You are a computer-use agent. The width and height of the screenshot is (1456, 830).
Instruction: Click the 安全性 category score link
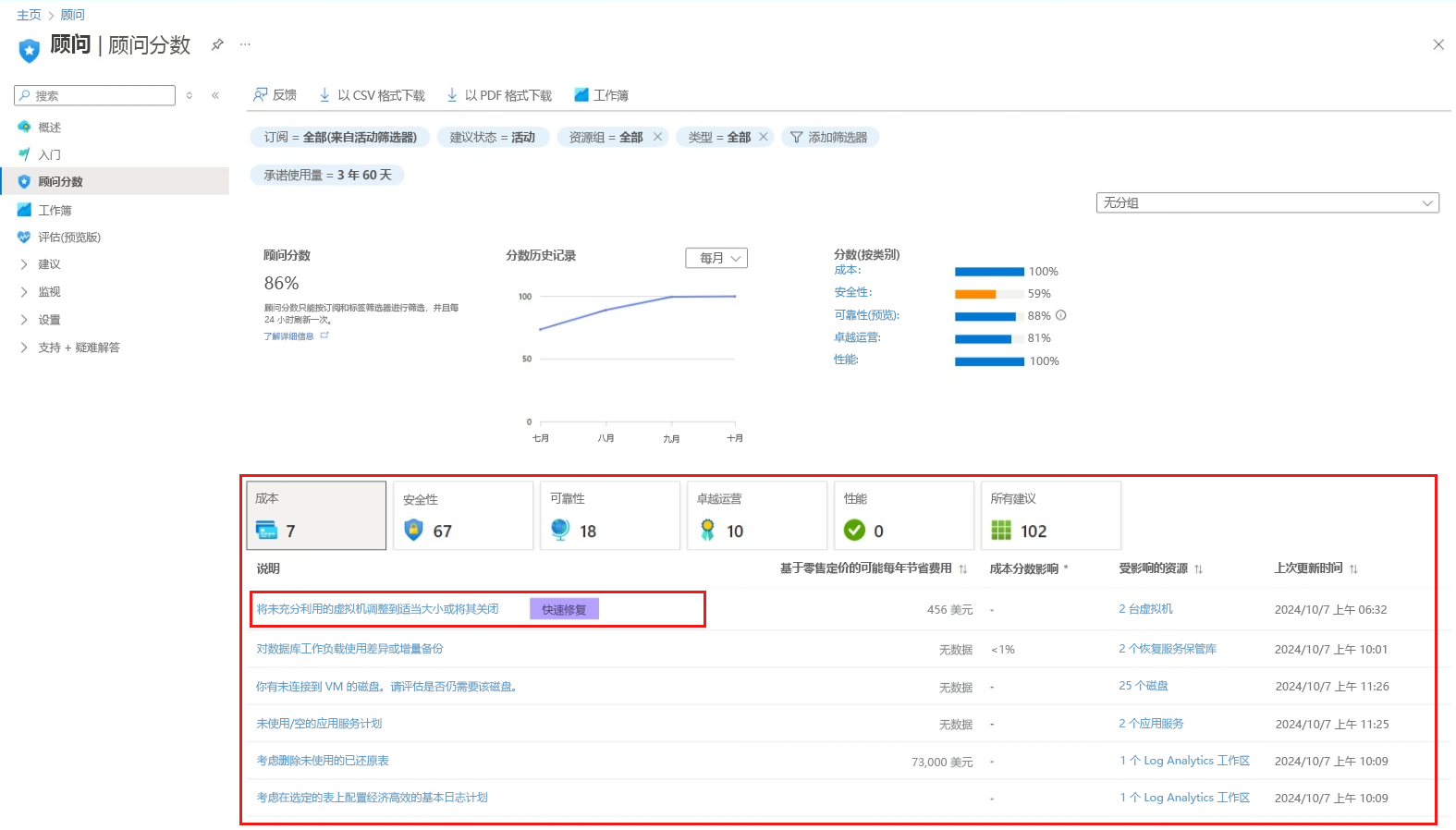(x=852, y=292)
